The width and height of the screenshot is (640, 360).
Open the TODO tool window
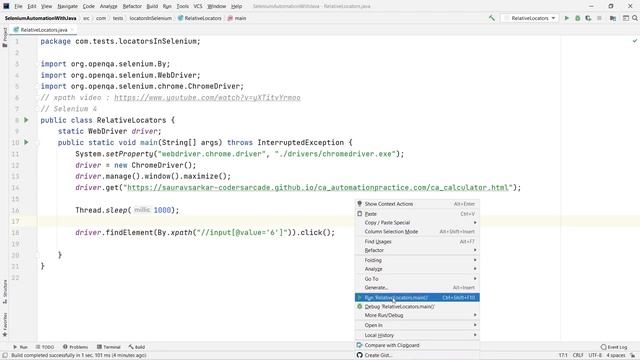tap(45, 347)
